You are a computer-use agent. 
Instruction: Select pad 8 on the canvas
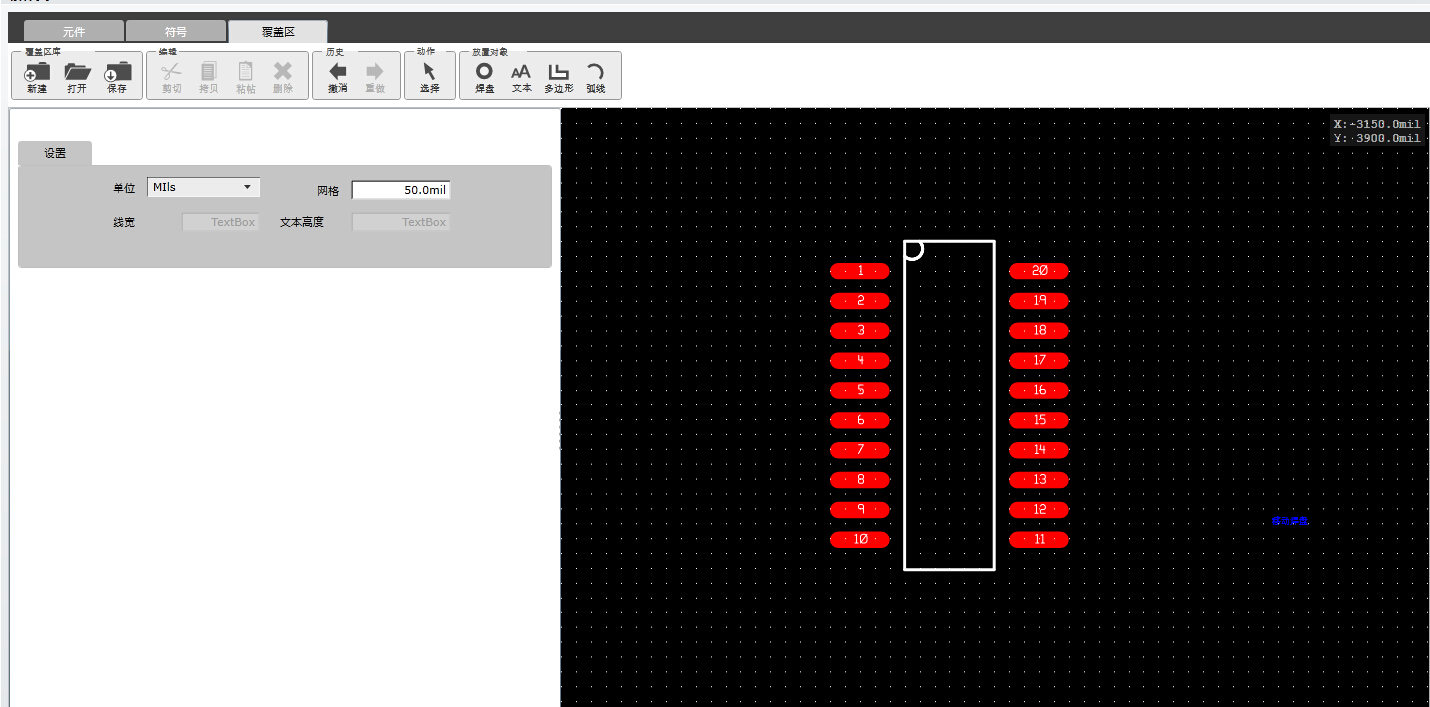(860, 480)
